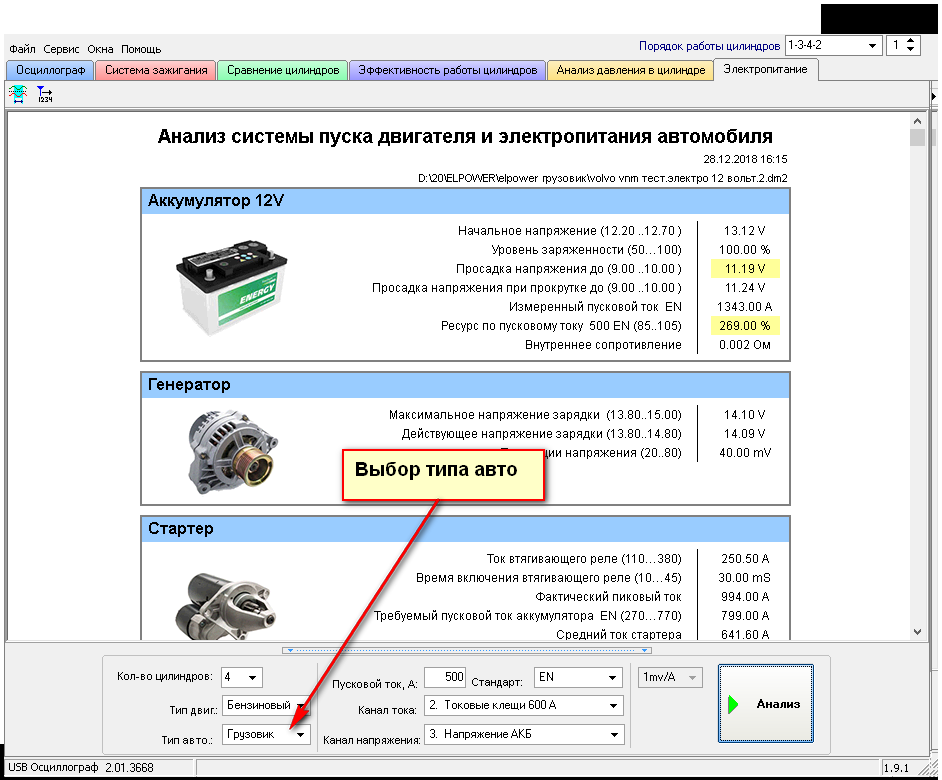
Task: Click the 1343.00 A measured current value
Action: [745, 306]
